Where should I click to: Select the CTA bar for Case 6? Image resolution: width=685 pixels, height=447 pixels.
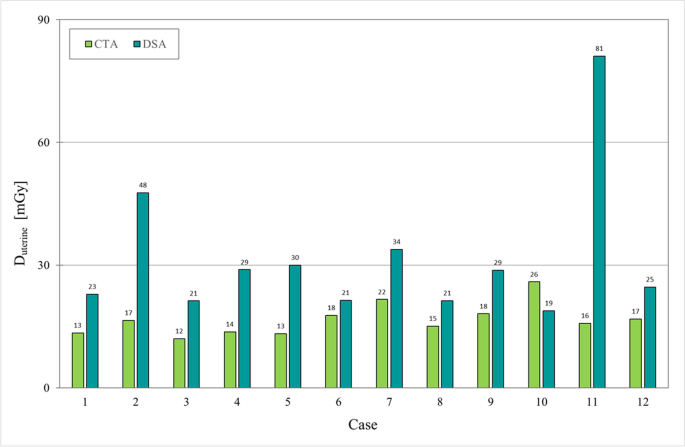331,352
